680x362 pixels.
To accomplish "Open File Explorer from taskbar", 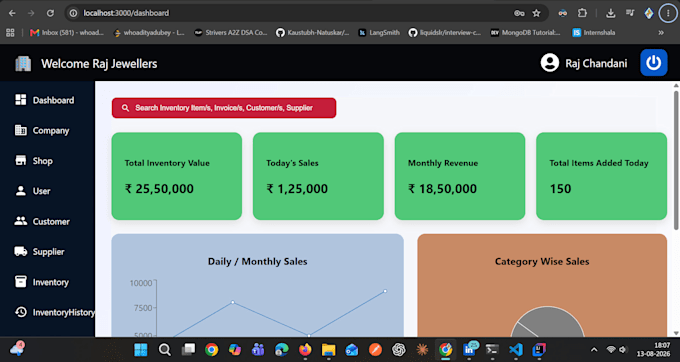I will pos(329,349).
